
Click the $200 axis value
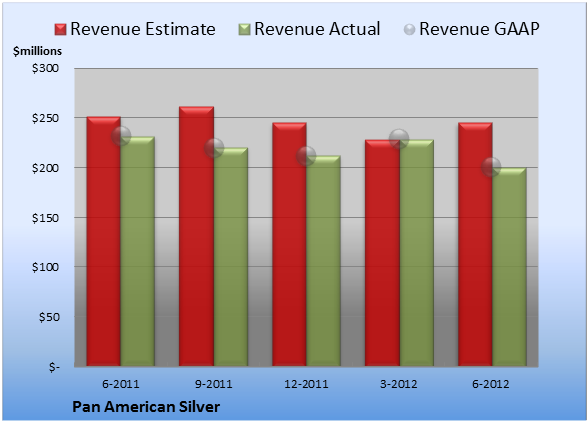[x=45, y=168]
